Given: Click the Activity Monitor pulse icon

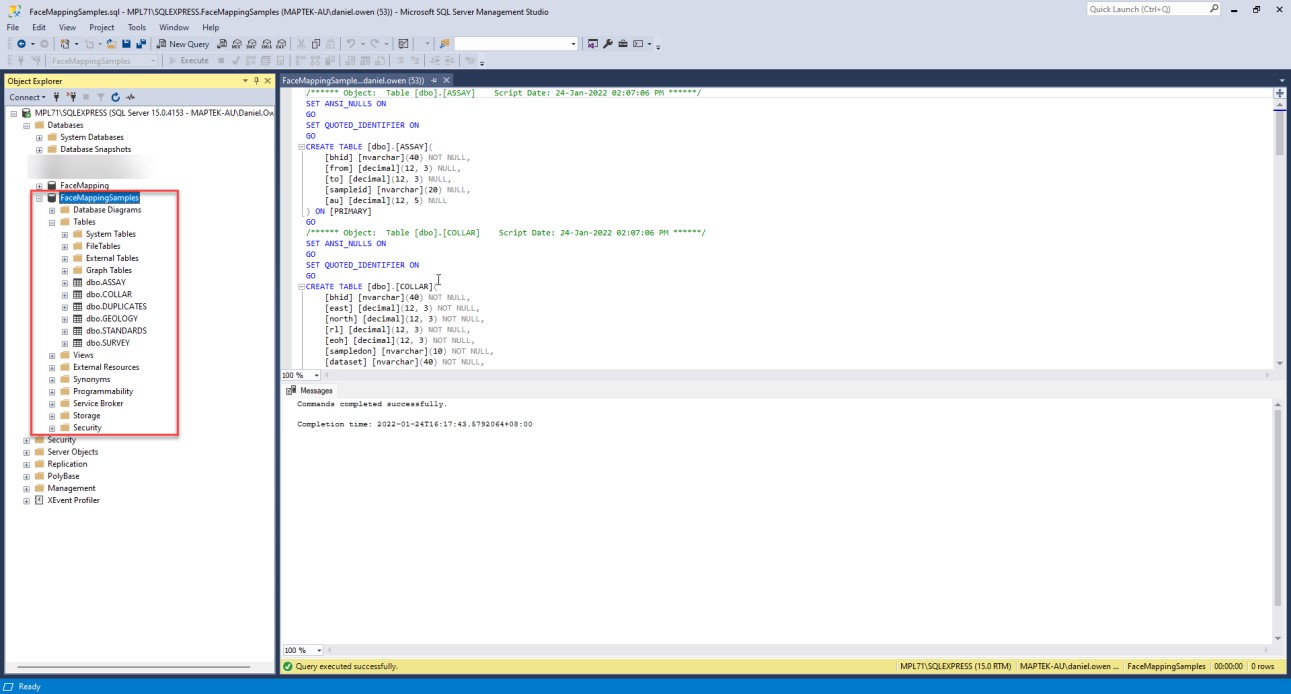Looking at the screenshot, I should [x=130, y=97].
